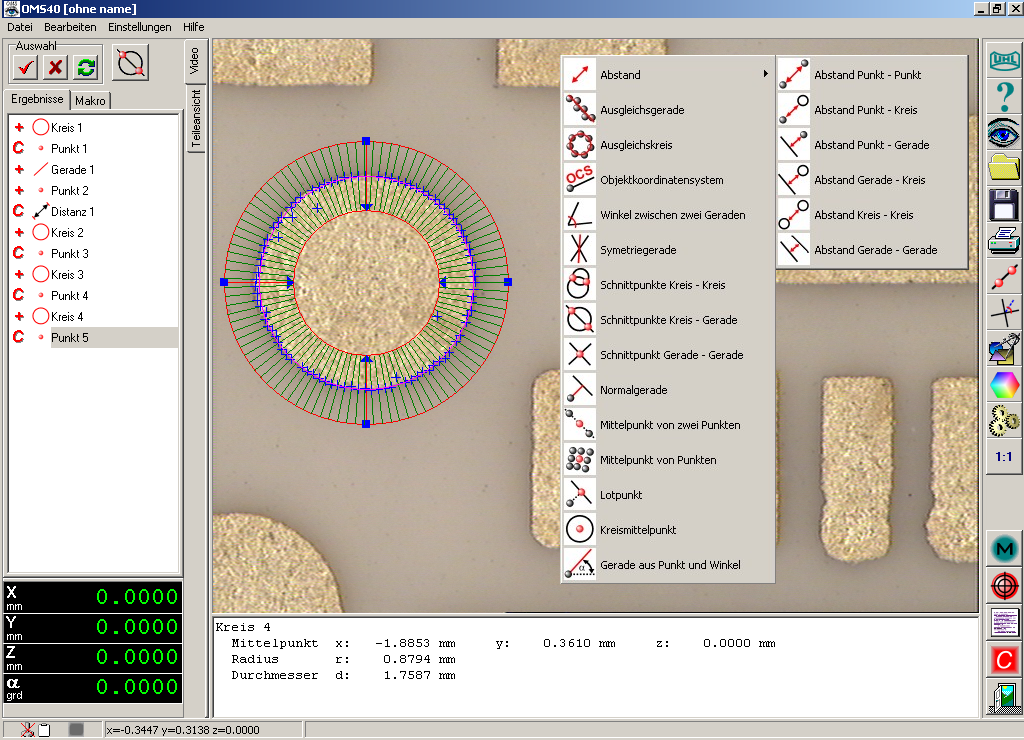The height and width of the screenshot is (740, 1024).
Task: Expand the Abstand submenu arrow
Action: point(766,74)
